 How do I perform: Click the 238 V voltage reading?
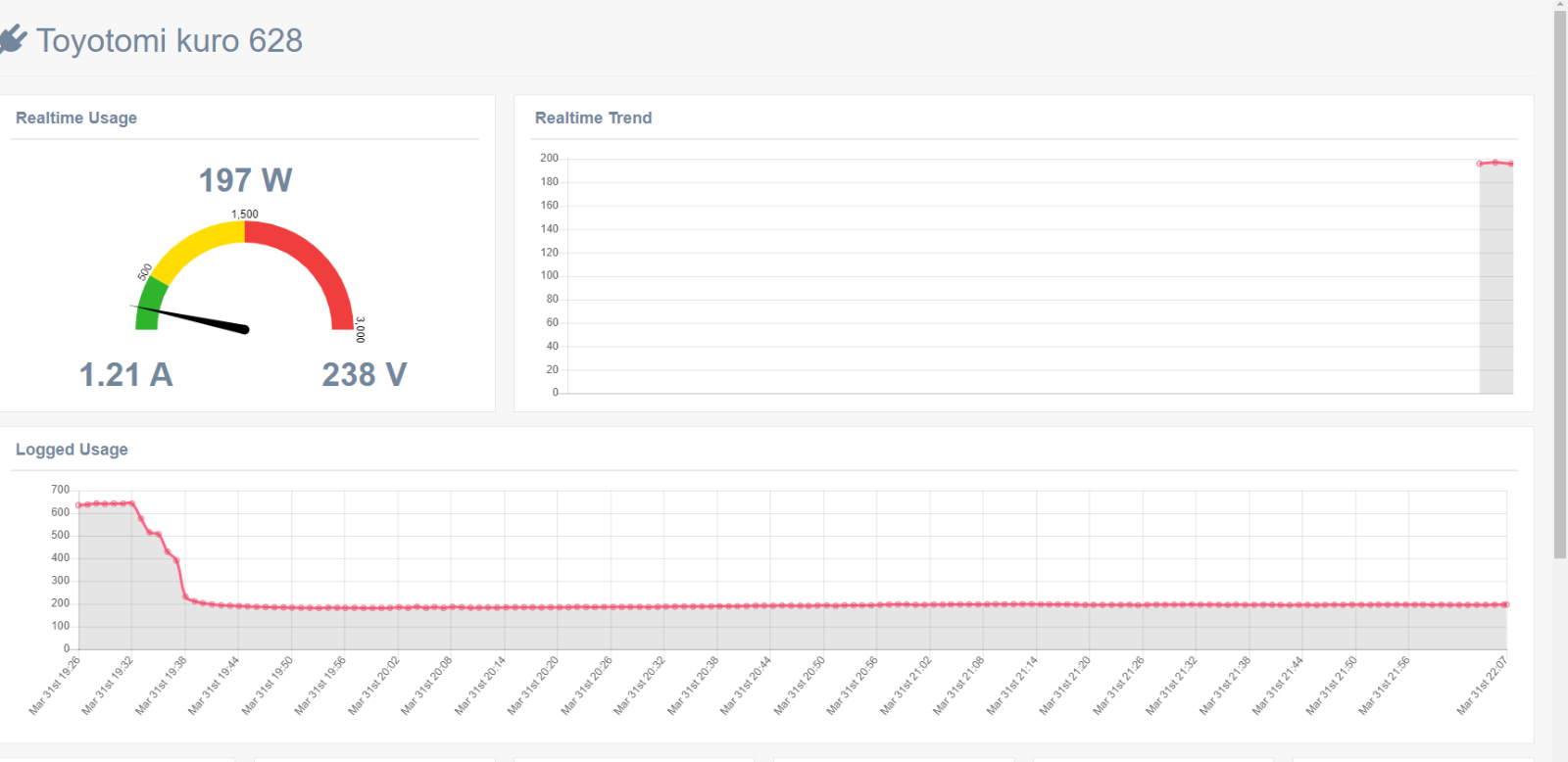tap(365, 374)
